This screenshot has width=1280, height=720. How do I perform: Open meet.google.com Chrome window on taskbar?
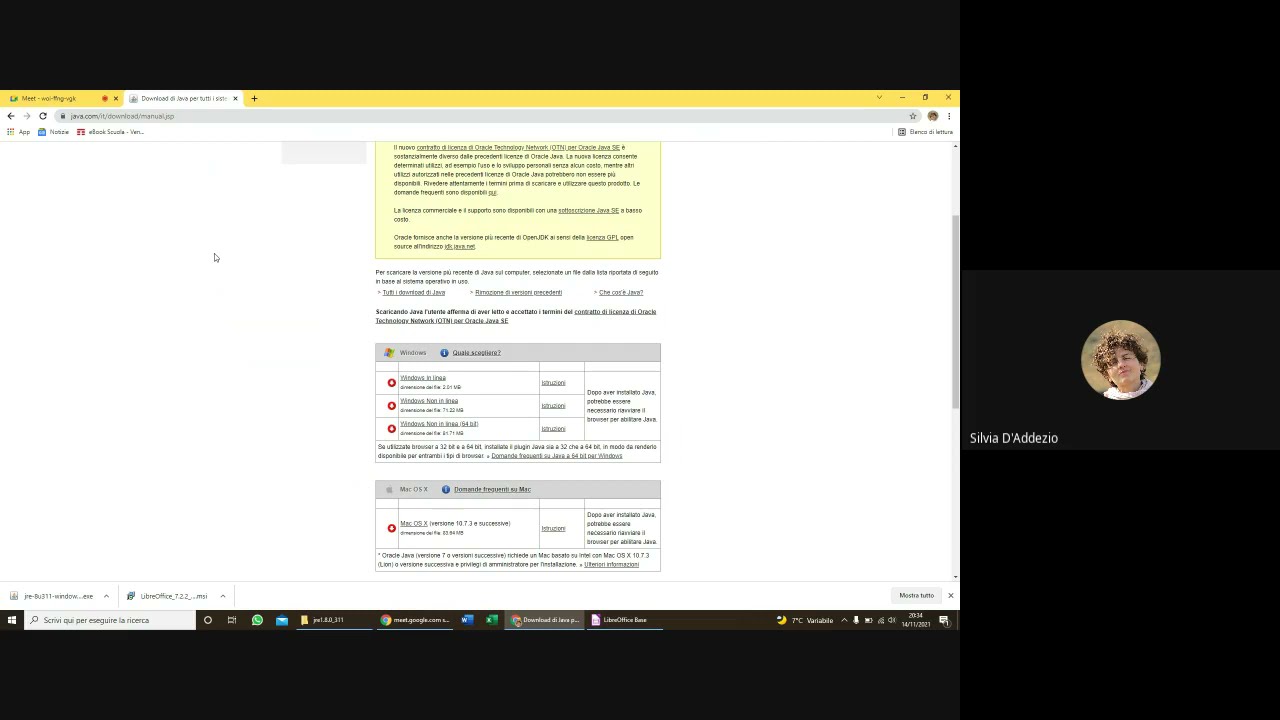415,620
